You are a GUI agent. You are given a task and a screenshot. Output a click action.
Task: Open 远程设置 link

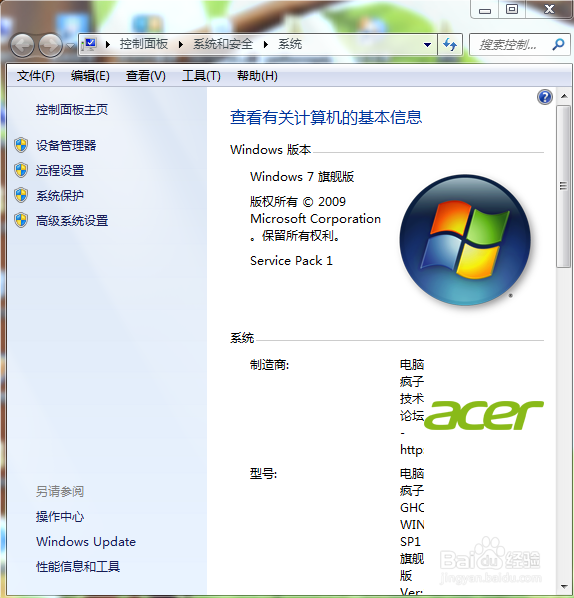(60, 170)
